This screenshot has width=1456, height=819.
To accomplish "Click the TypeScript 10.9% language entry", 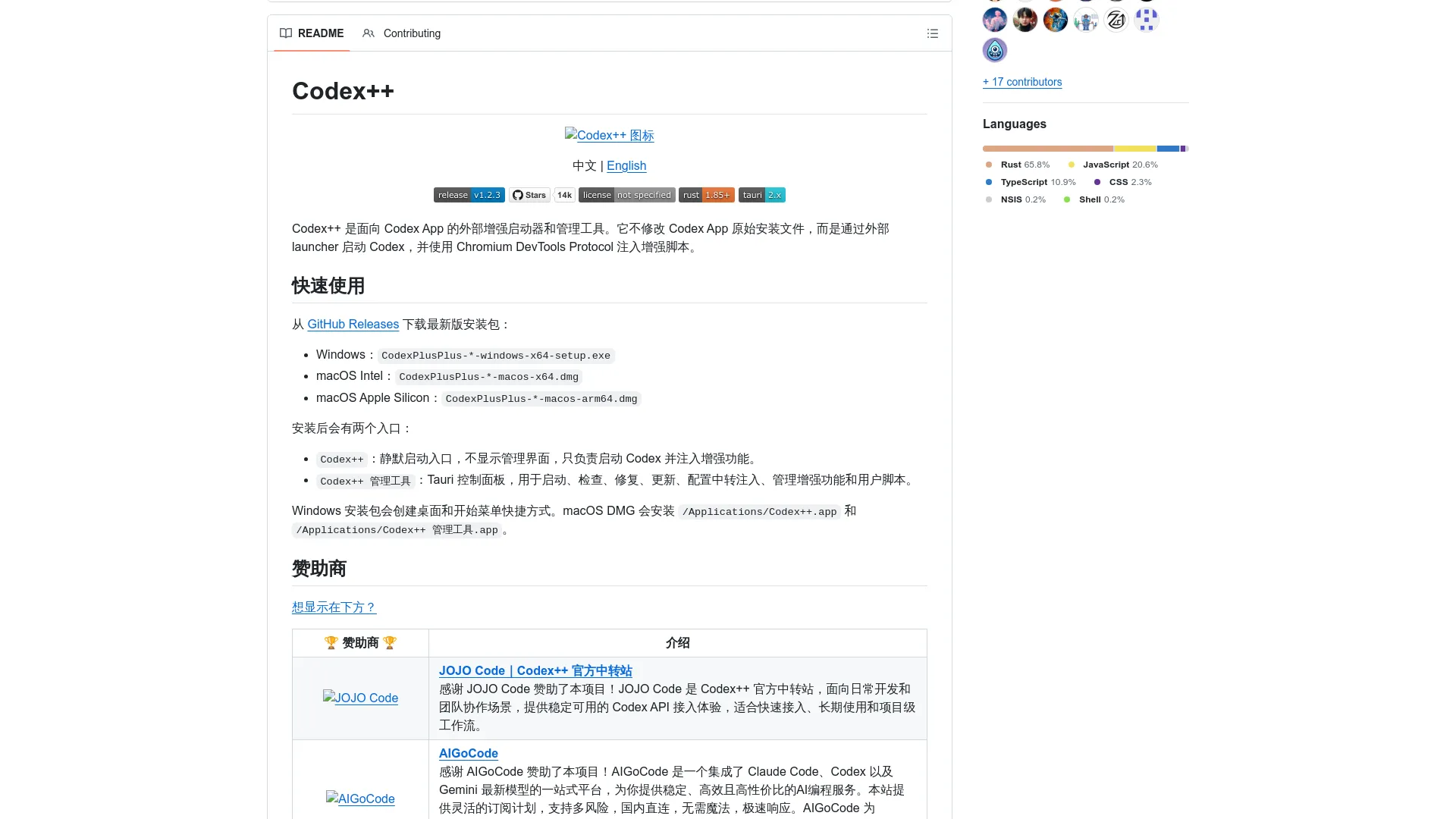I will [x=1031, y=182].
